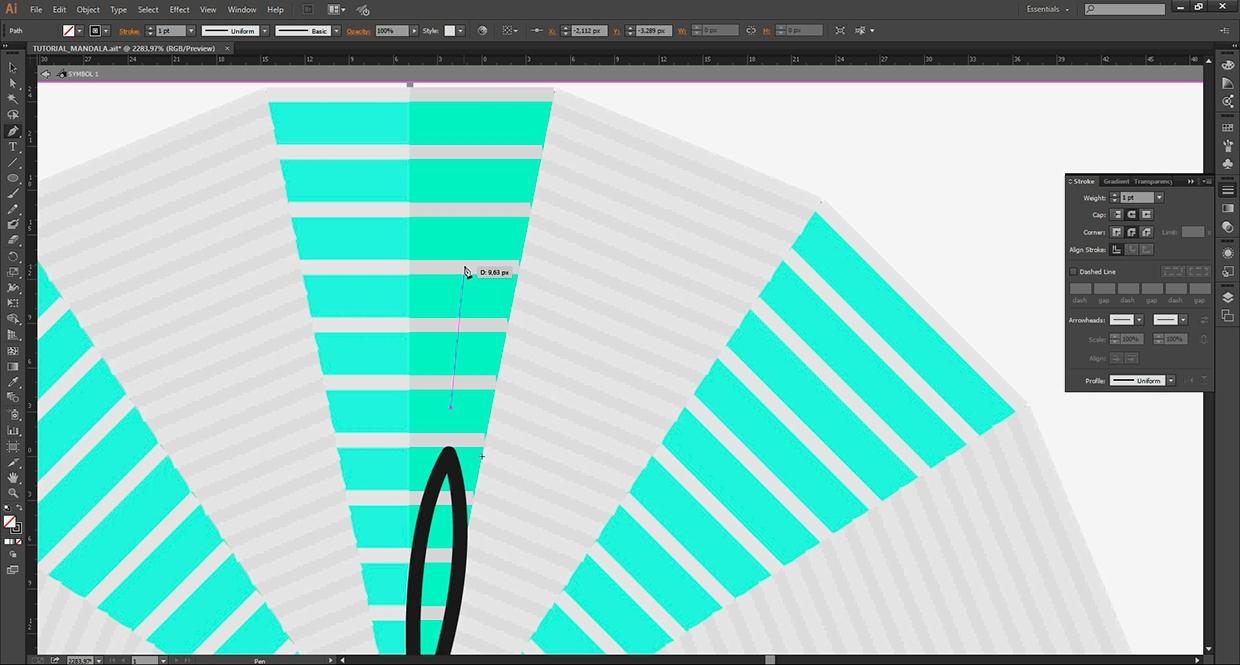
Task: Click the Go to Bridge icon
Action: click(x=308, y=10)
